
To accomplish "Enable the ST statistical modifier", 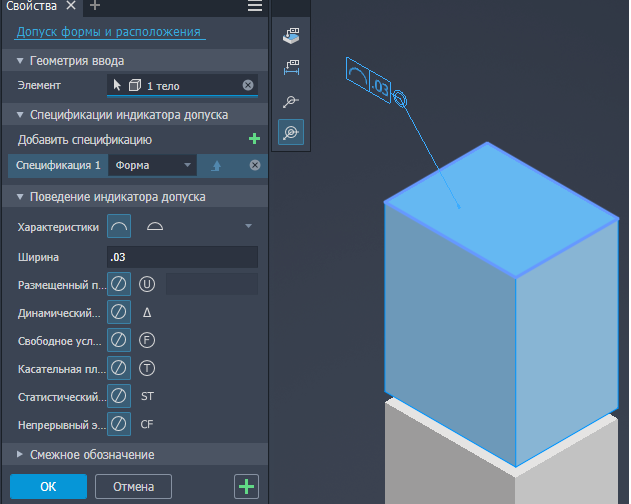I will coord(147,397).
